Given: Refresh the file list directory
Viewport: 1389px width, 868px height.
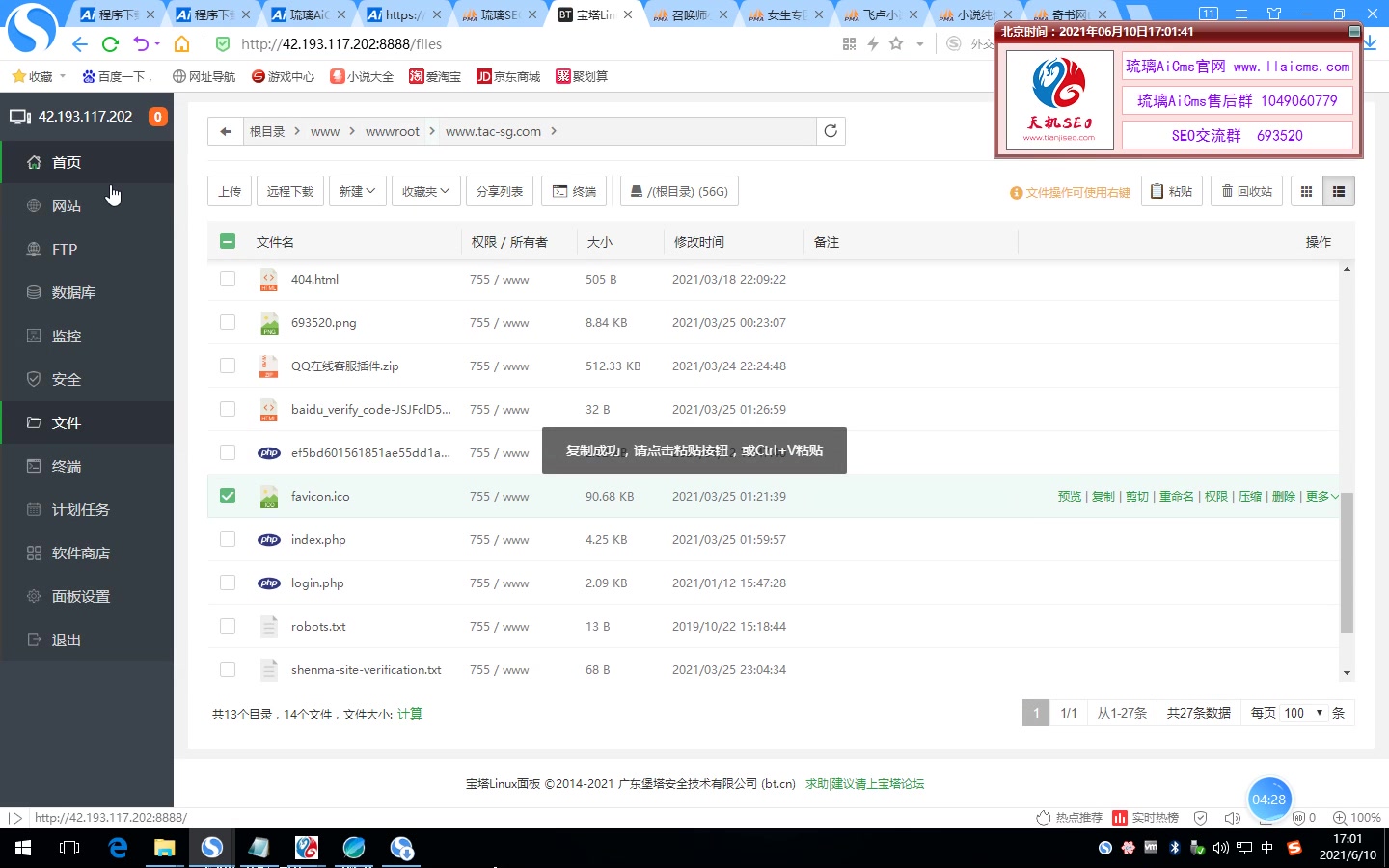Looking at the screenshot, I should pos(831,131).
